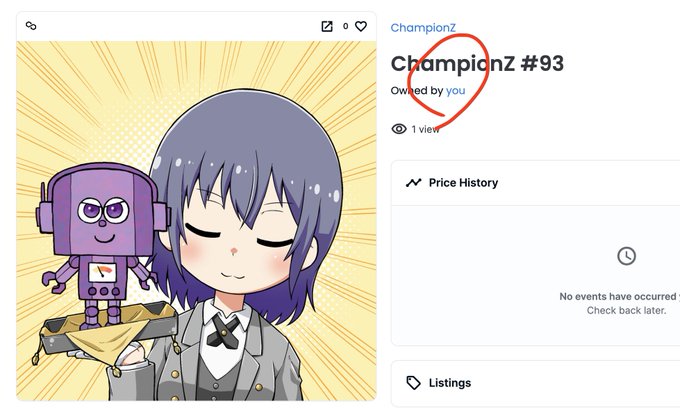Open the NFT image in new window icon

[327, 26]
